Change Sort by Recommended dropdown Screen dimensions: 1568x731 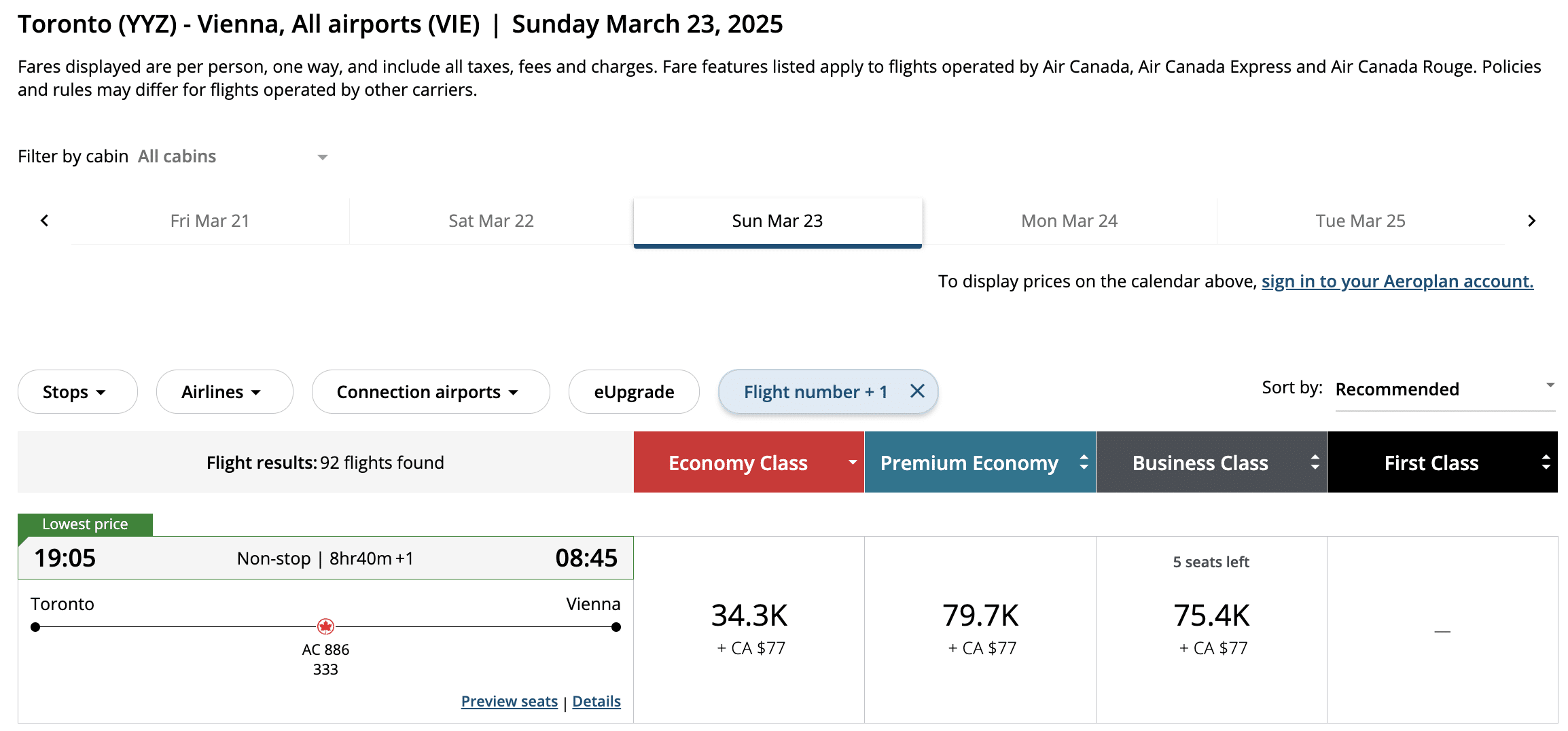(x=1444, y=389)
